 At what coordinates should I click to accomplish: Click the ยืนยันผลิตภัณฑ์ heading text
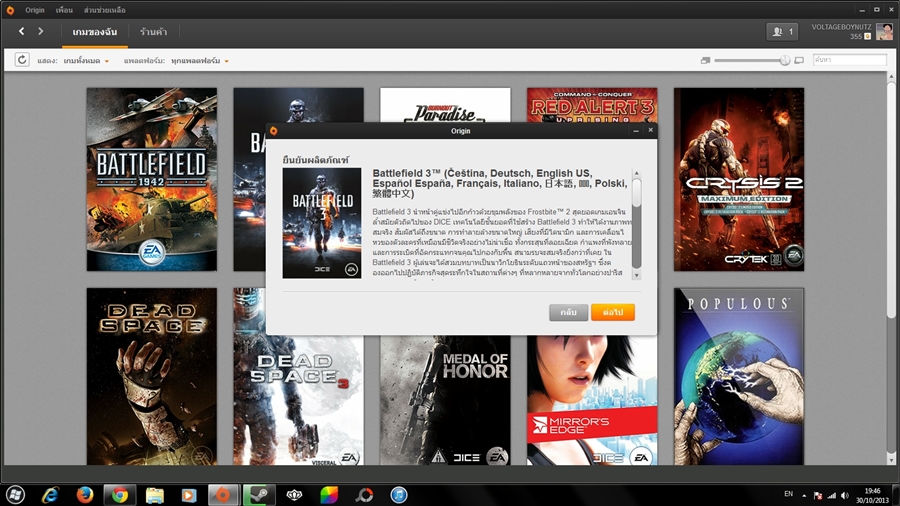click(x=316, y=159)
